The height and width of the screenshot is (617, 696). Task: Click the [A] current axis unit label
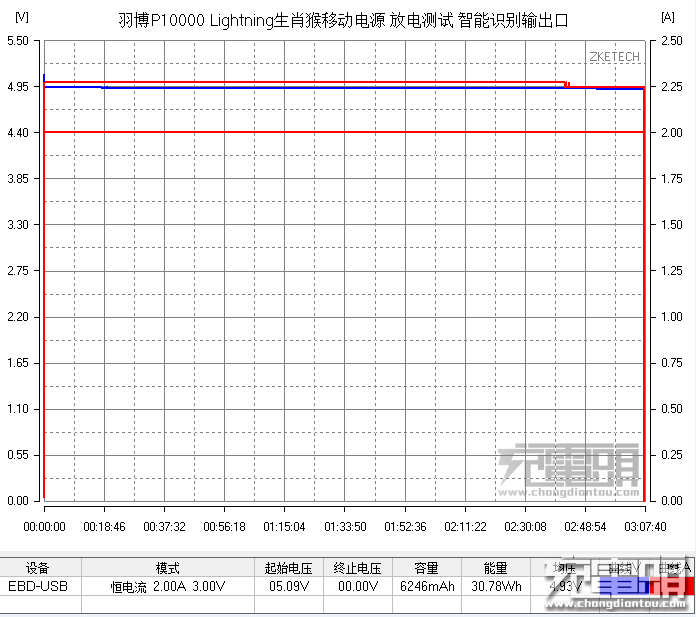(x=668, y=17)
